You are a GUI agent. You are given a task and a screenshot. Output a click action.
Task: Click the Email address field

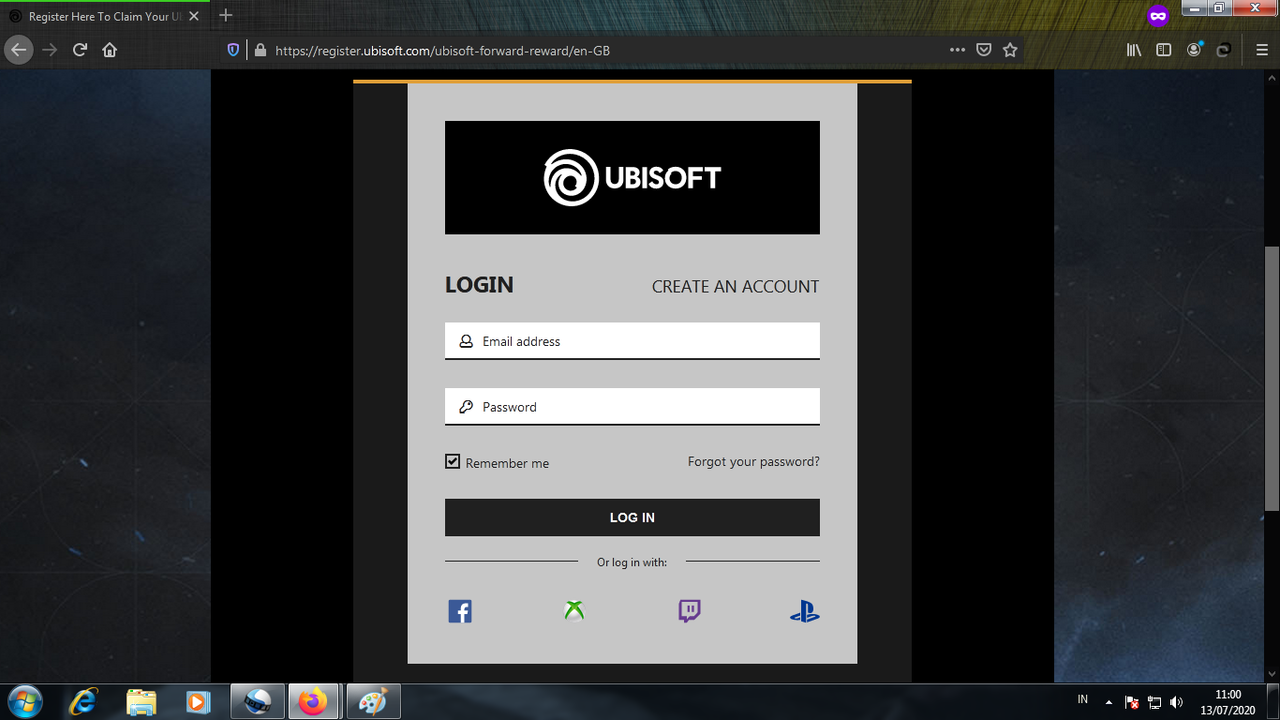632,341
